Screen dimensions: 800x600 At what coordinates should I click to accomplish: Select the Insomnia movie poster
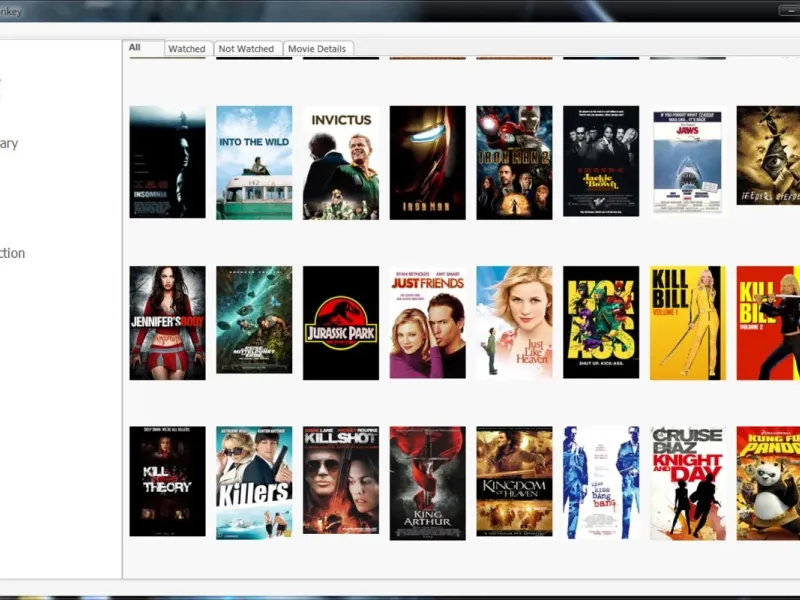(x=167, y=162)
